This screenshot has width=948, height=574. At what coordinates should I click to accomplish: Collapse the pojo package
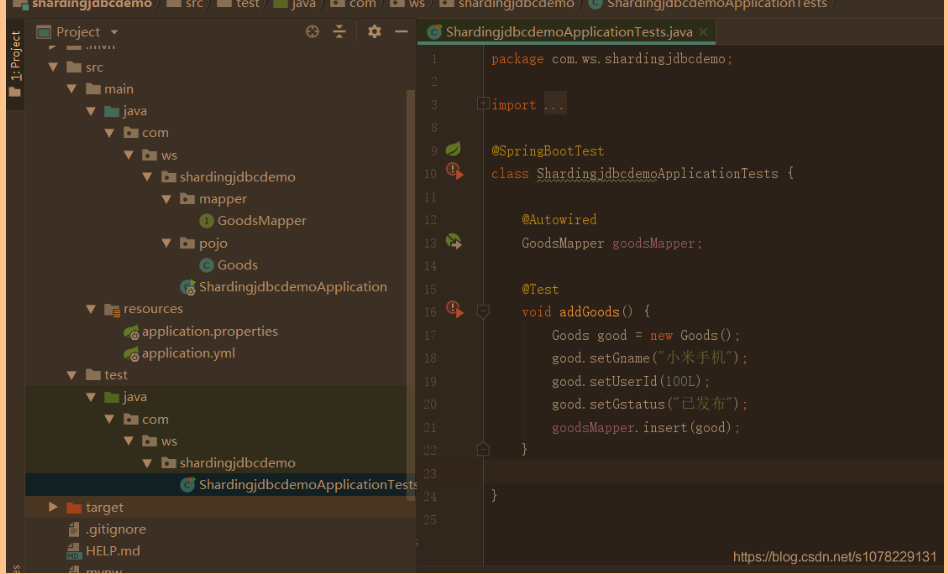(x=166, y=243)
